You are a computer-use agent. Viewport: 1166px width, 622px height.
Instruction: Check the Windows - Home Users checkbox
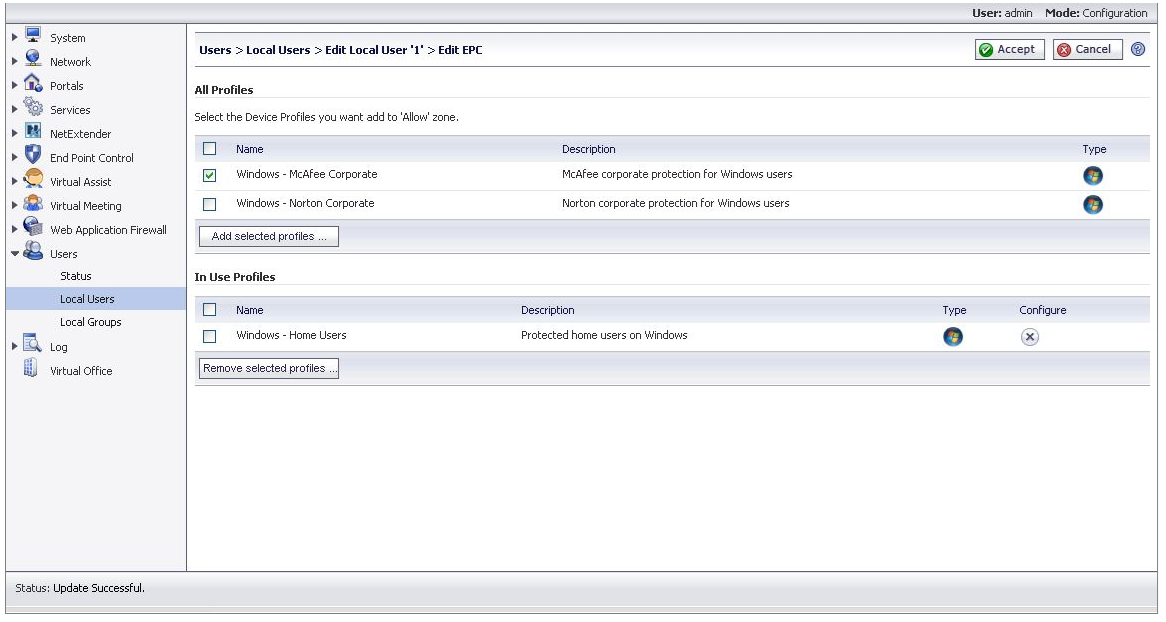(210, 336)
